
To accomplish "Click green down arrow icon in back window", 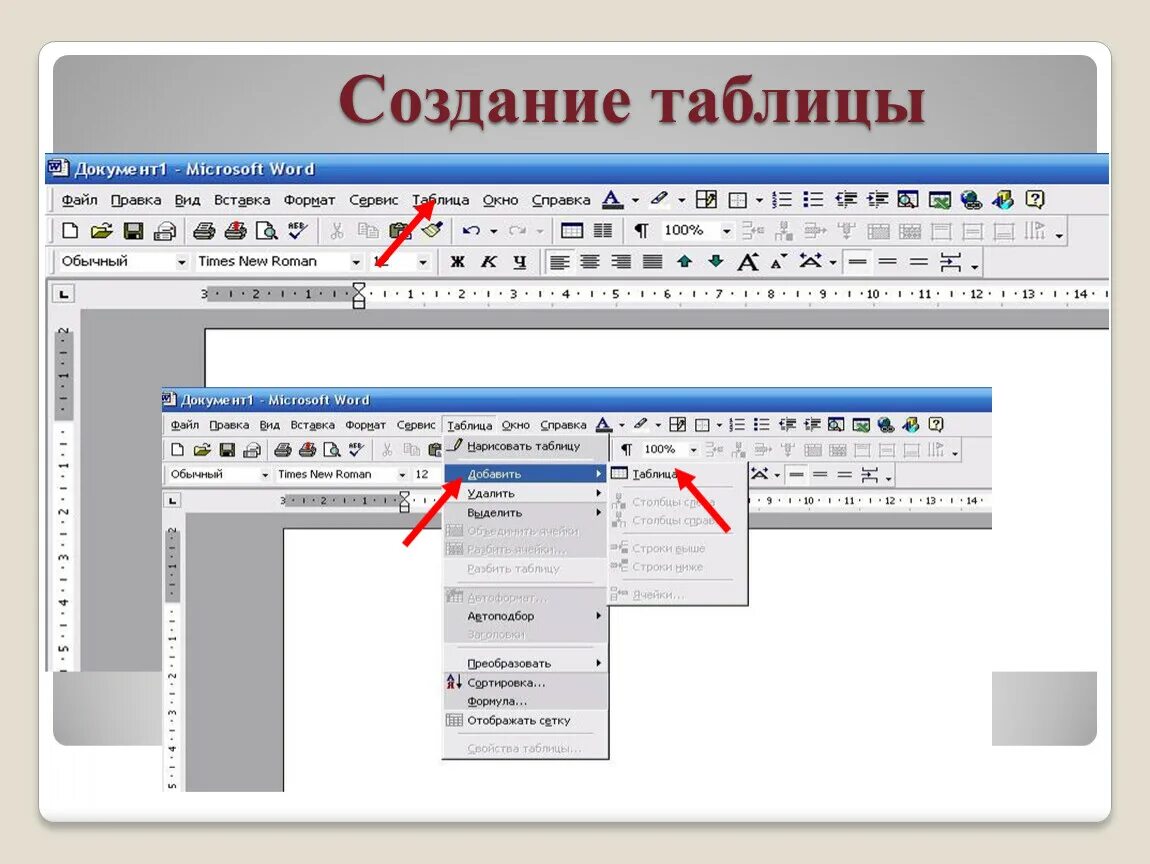I will point(716,261).
